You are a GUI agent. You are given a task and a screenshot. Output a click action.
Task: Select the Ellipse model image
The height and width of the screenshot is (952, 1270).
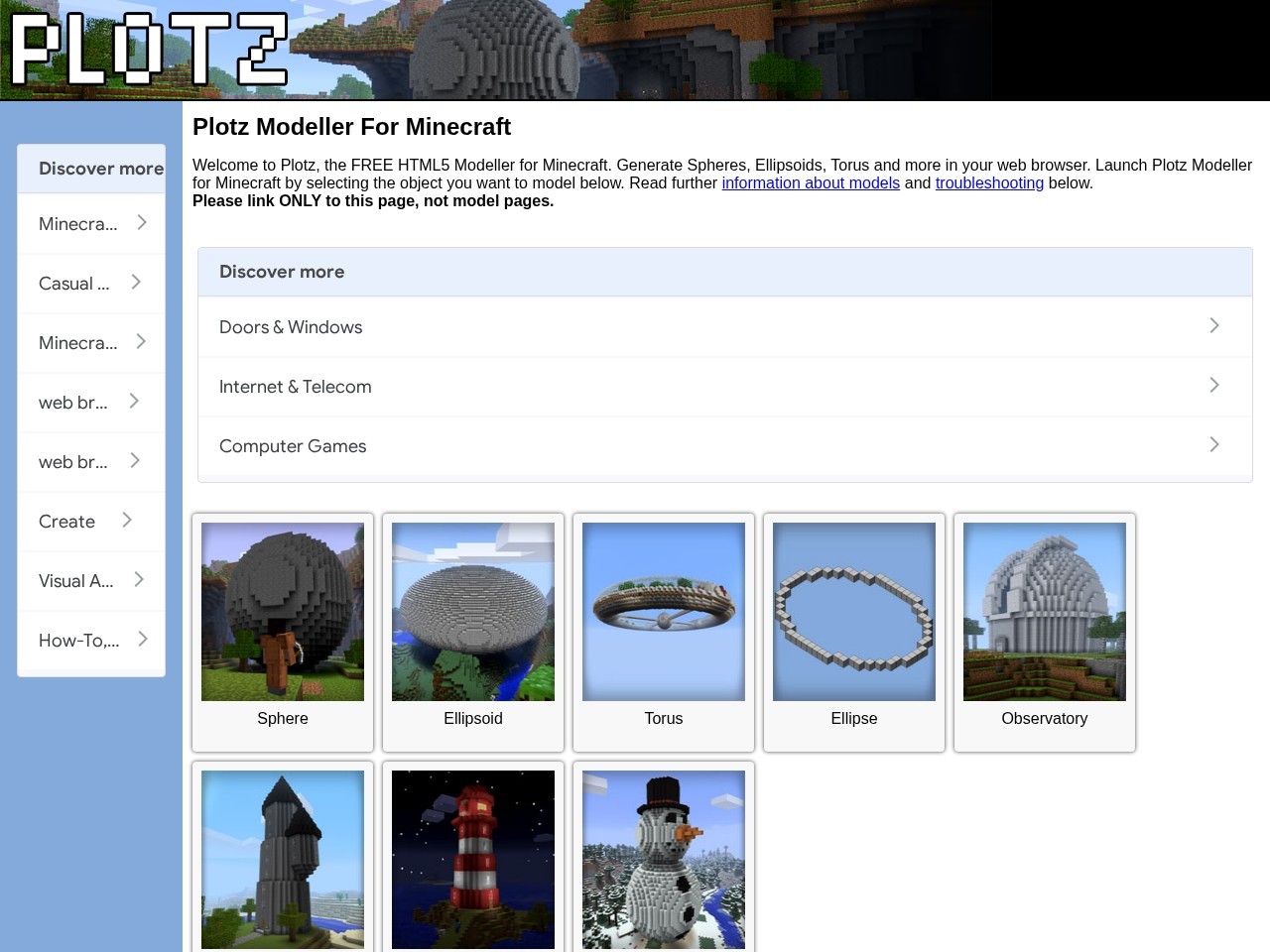[854, 612]
